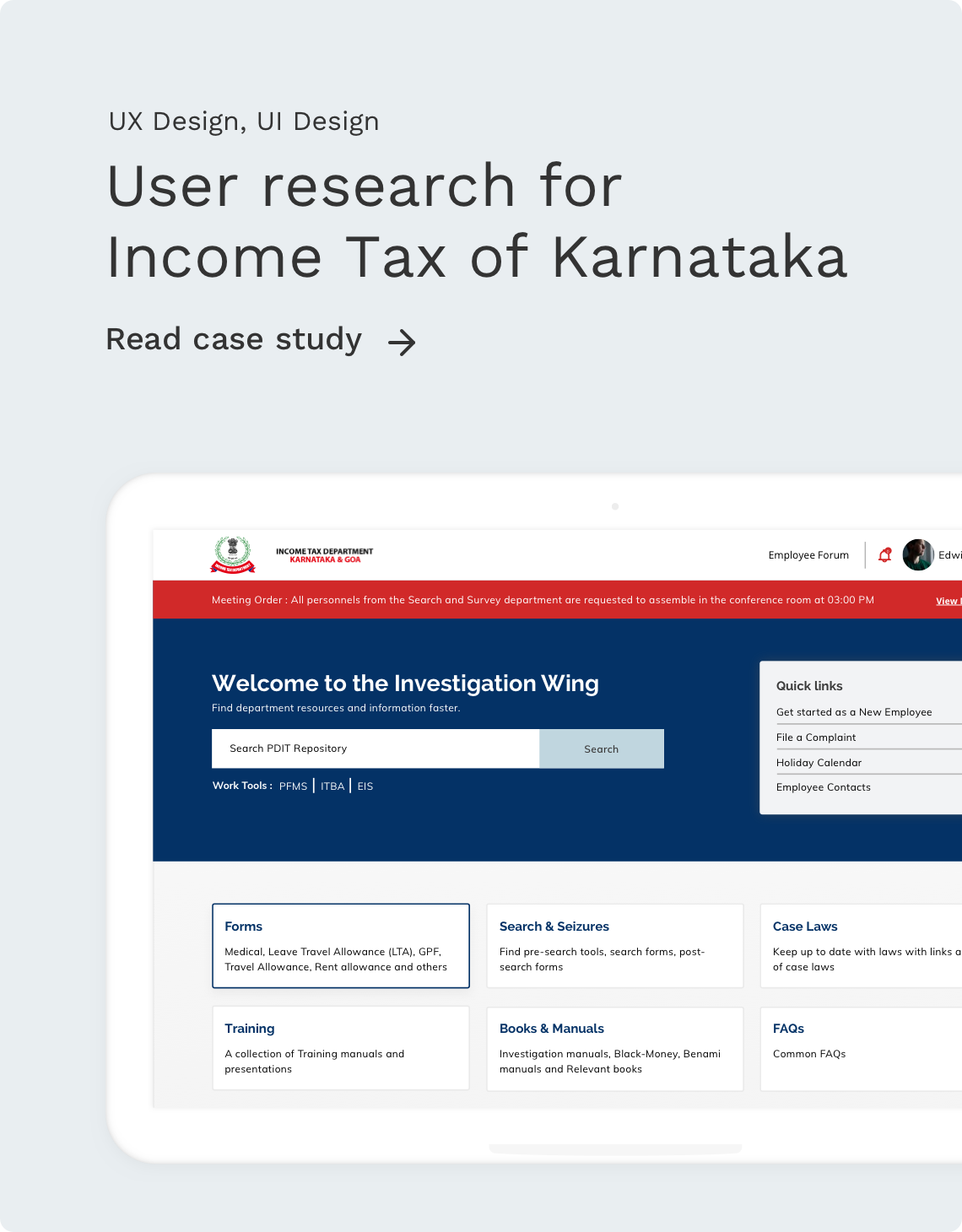Open the Employee Forum
Screen dimensions: 962x1232
(808, 555)
